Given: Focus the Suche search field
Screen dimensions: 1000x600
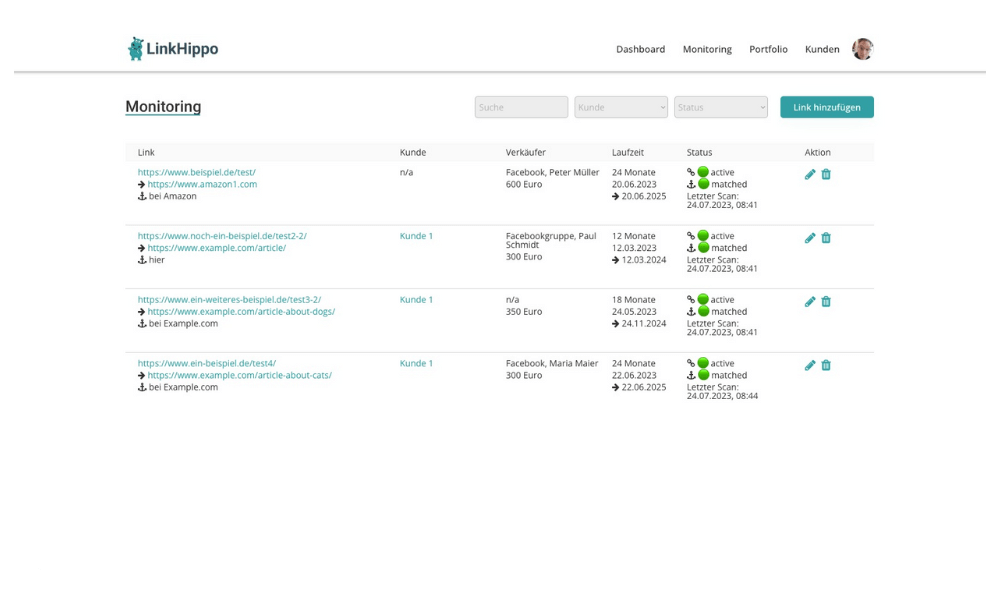Looking at the screenshot, I should 521,107.
